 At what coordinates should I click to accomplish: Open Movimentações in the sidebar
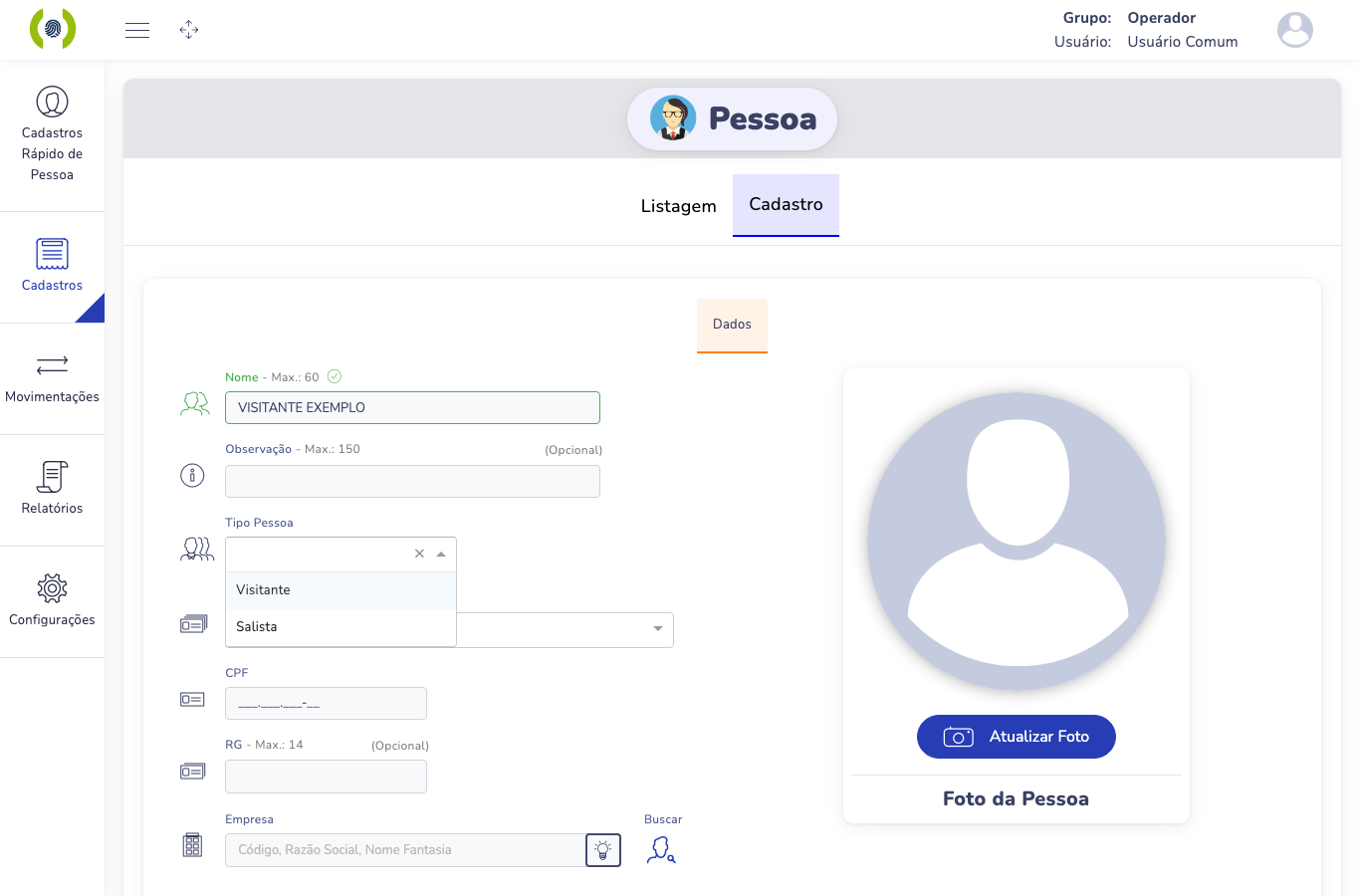click(x=52, y=379)
